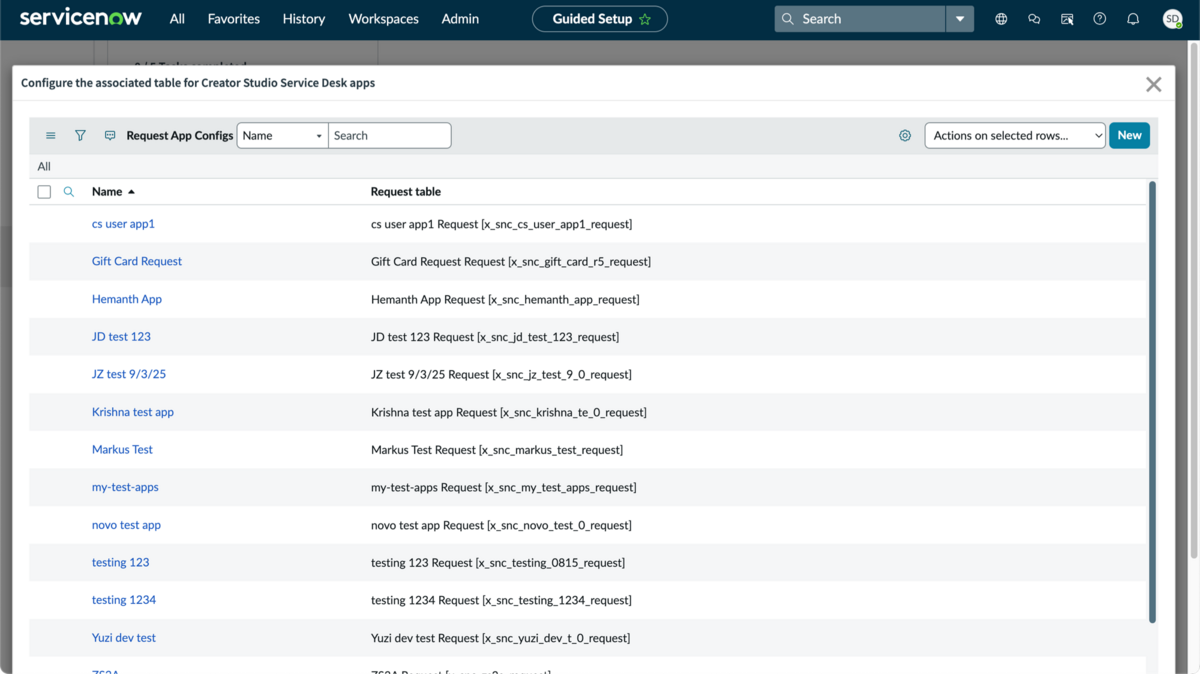This screenshot has height=674, width=1200.
Task: Sort by the Name column header
Action: pyautogui.click(x=107, y=192)
